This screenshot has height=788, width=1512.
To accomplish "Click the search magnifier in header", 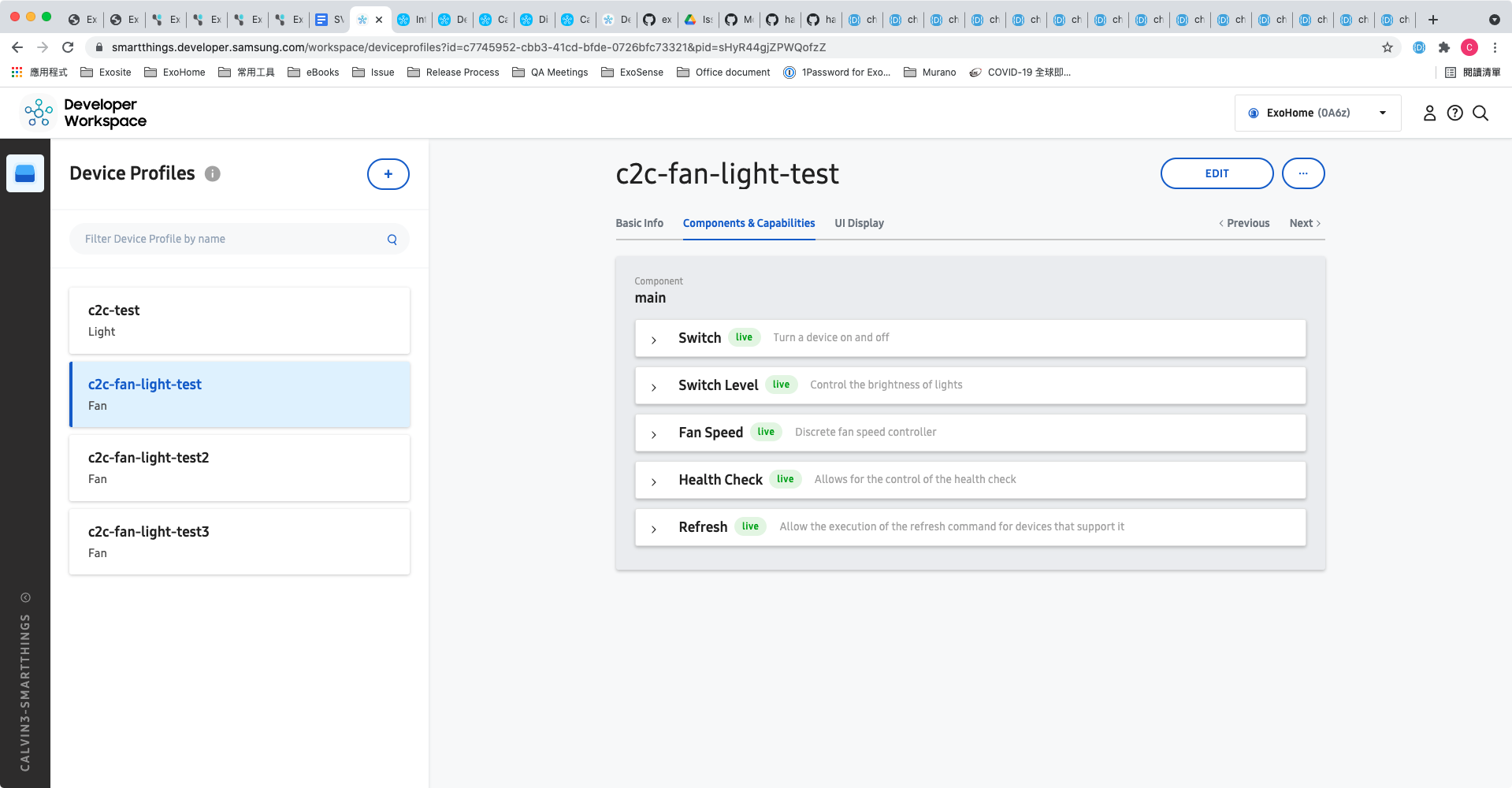I will 1480,113.
